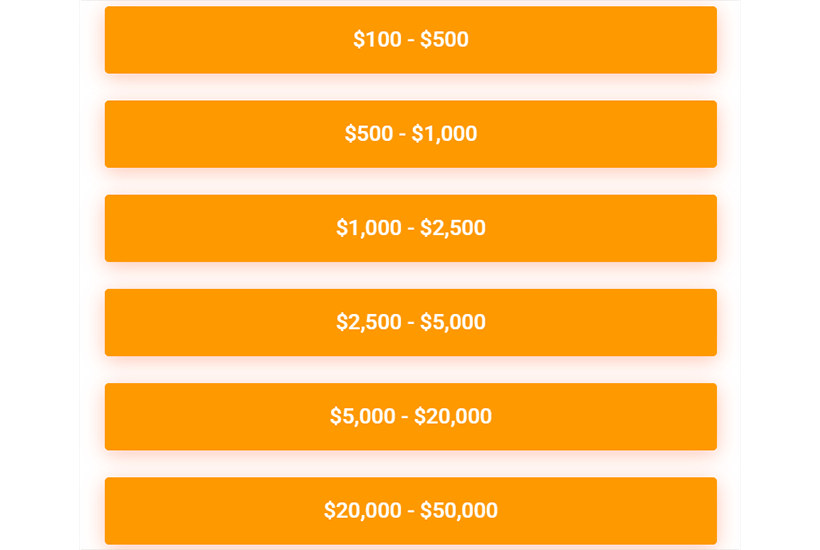820x550 pixels.
Task: Select the highest visible amount range
Action: click(x=410, y=510)
